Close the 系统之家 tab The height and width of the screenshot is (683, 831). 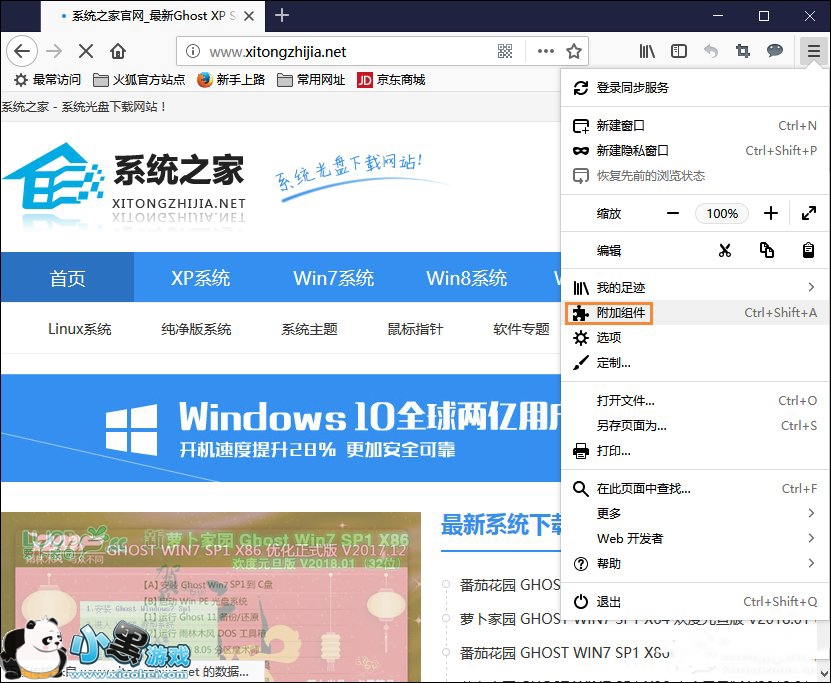pos(249,16)
